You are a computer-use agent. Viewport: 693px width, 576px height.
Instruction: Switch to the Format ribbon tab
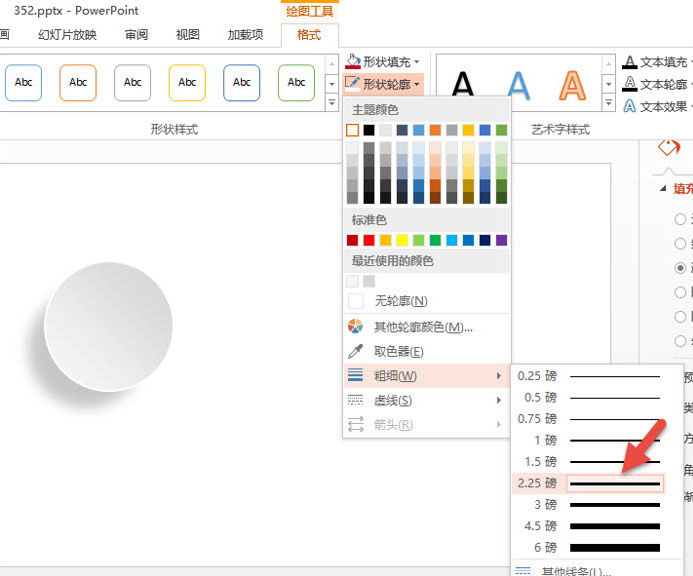[x=309, y=35]
